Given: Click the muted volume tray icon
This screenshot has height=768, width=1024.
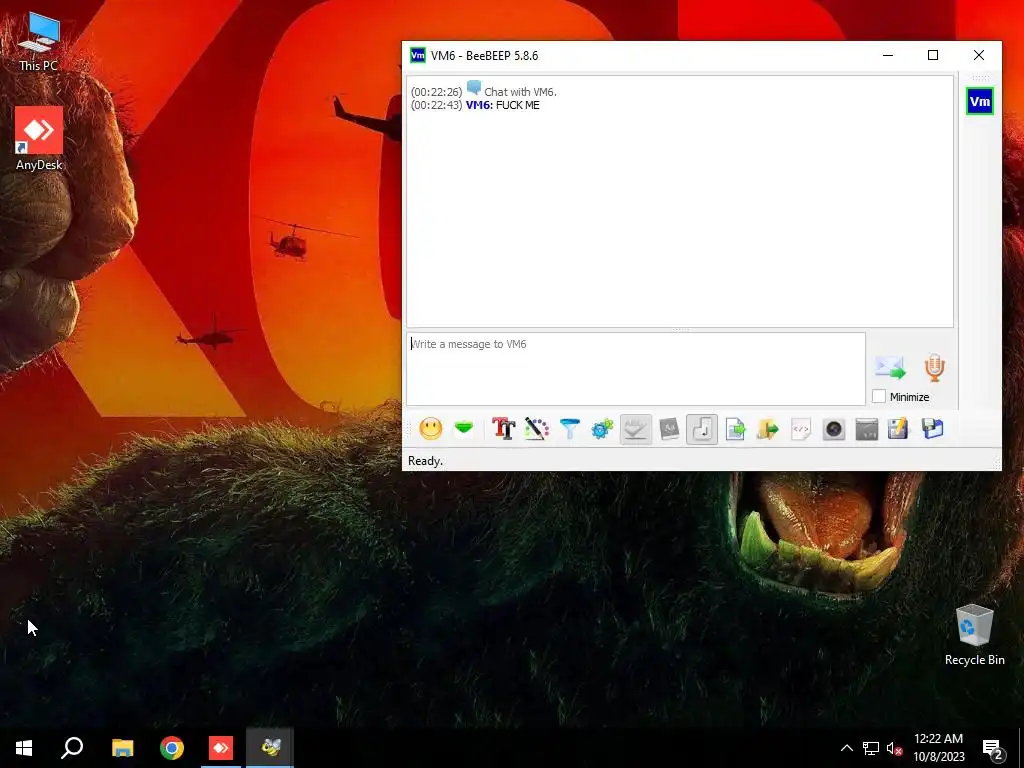Looking at the screenshot, I should (x=895, y=748).
